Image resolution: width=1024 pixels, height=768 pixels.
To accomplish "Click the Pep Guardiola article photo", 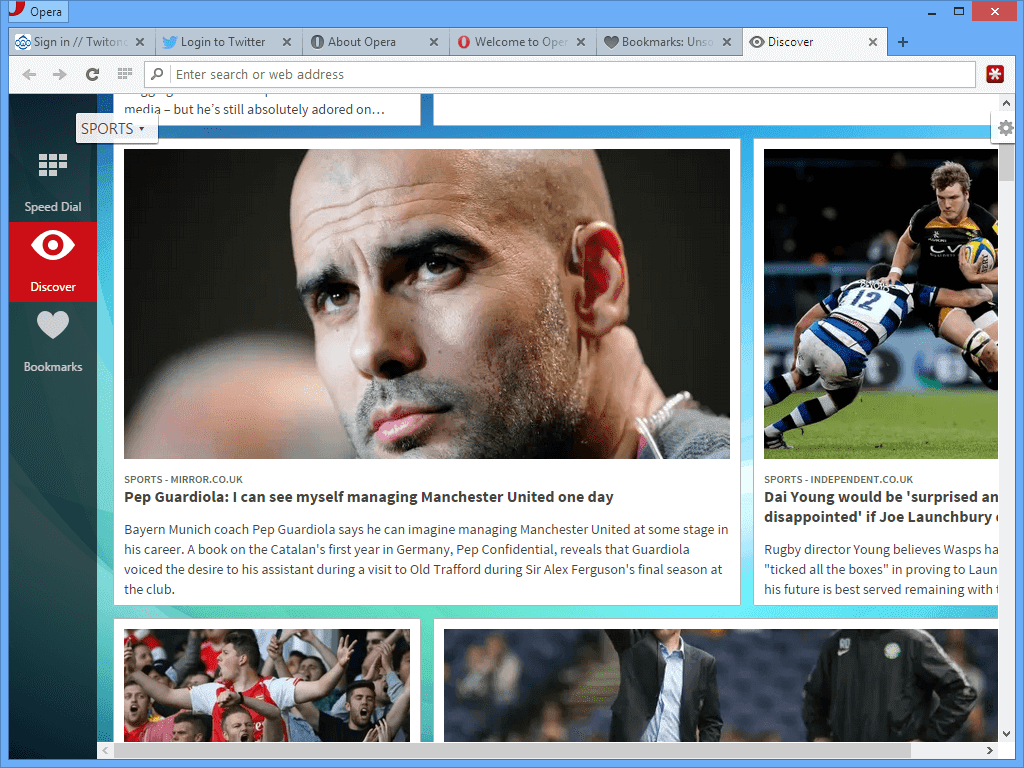I will click(x=426, y=304).
